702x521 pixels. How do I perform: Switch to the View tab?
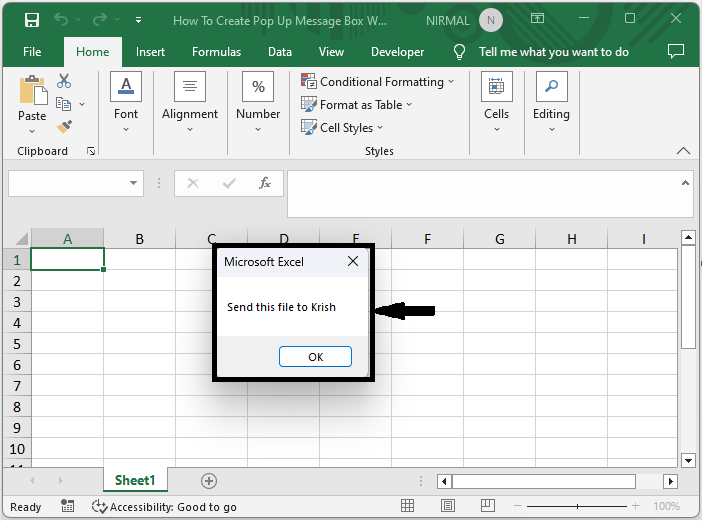point(331,52)
